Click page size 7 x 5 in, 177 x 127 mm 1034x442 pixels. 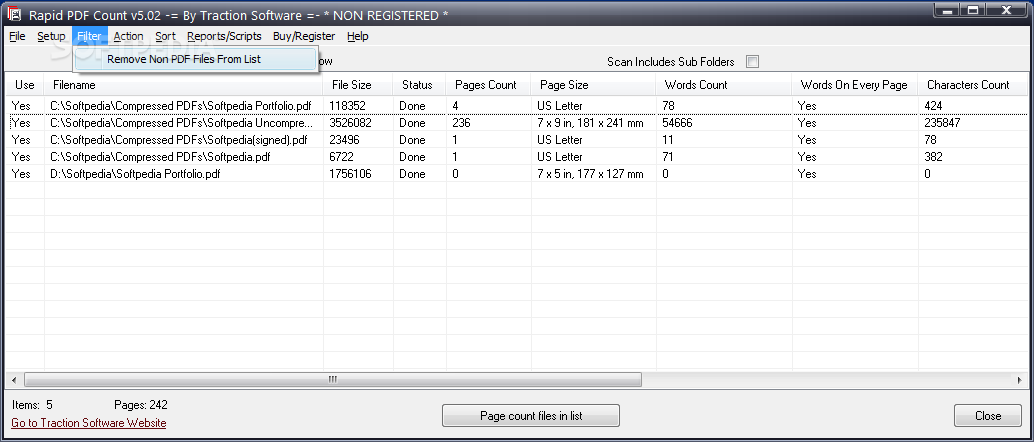[x=590, y=174]
